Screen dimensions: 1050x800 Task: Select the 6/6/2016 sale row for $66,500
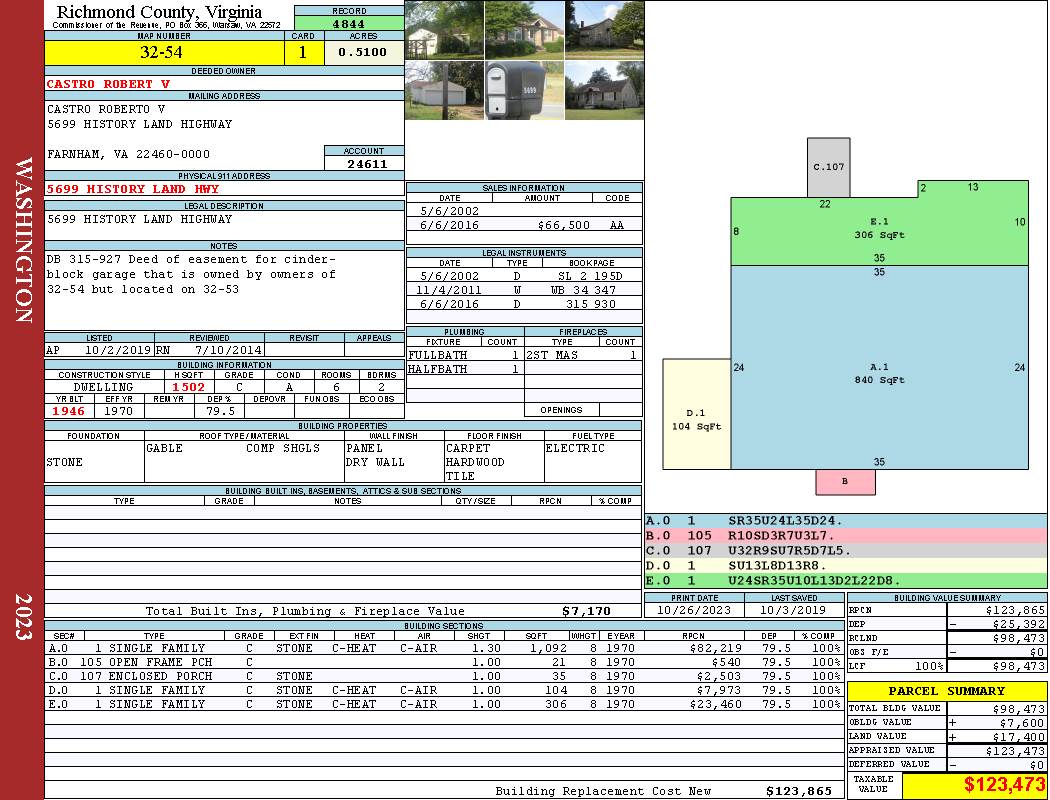pyautogui.click(x=524, y=226)
